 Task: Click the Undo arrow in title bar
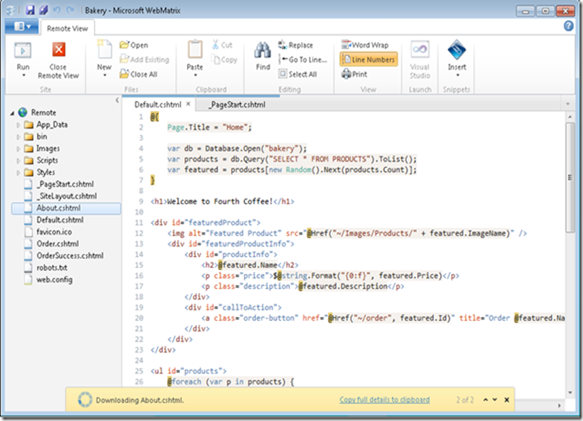[57, 10]
